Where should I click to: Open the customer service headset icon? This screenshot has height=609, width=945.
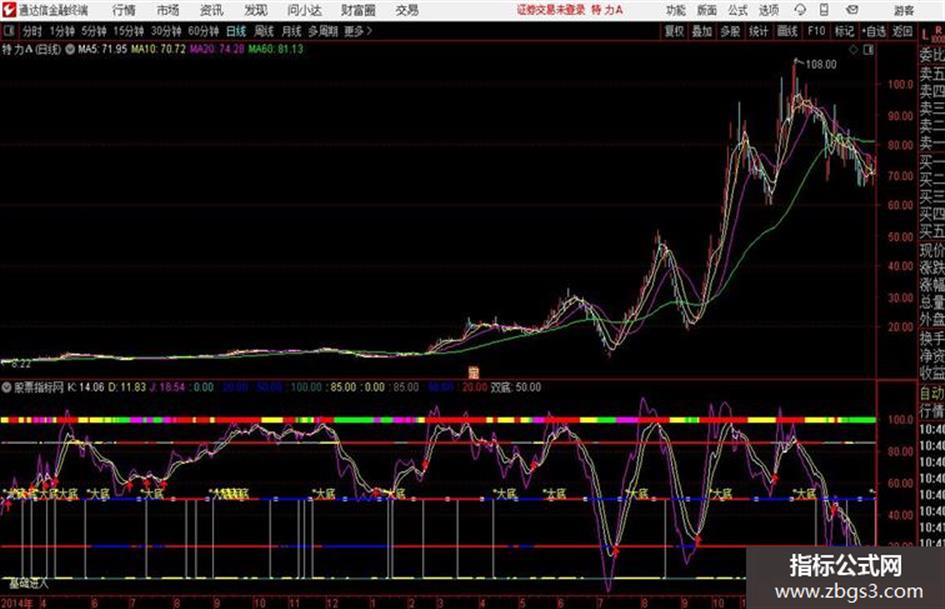pos(800,10)
